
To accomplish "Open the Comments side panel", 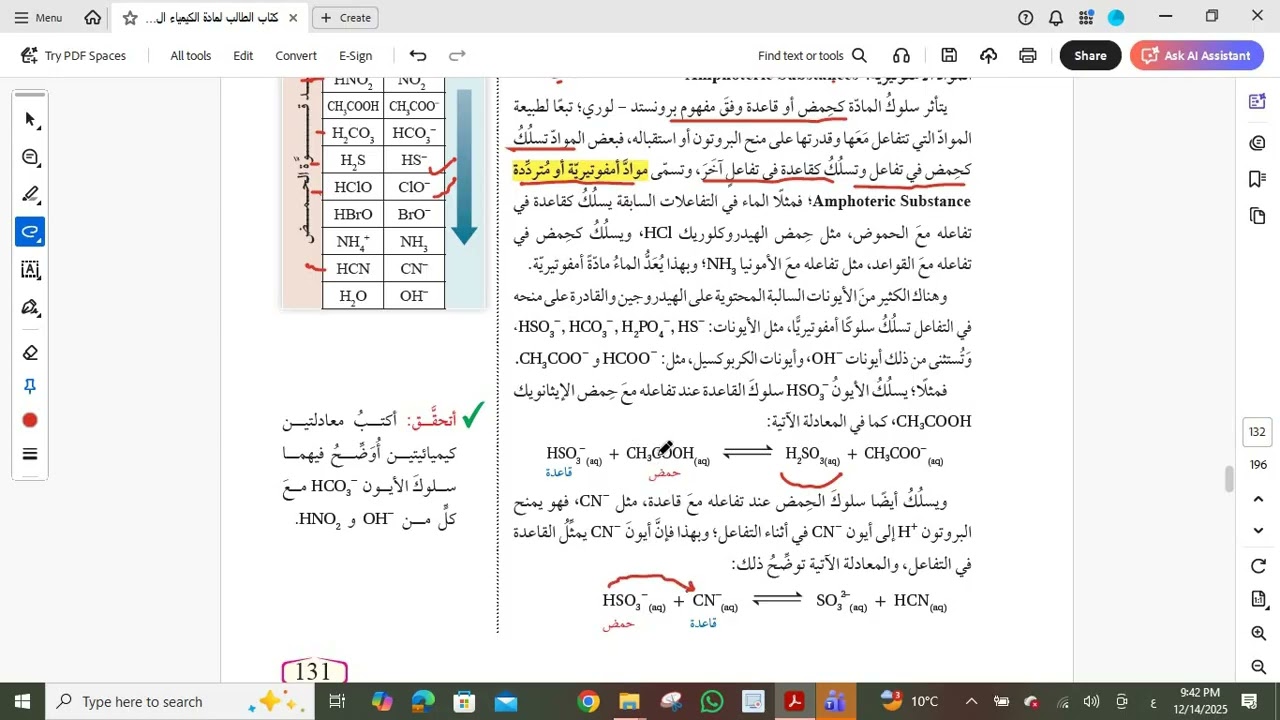I will click(1258, 143).
